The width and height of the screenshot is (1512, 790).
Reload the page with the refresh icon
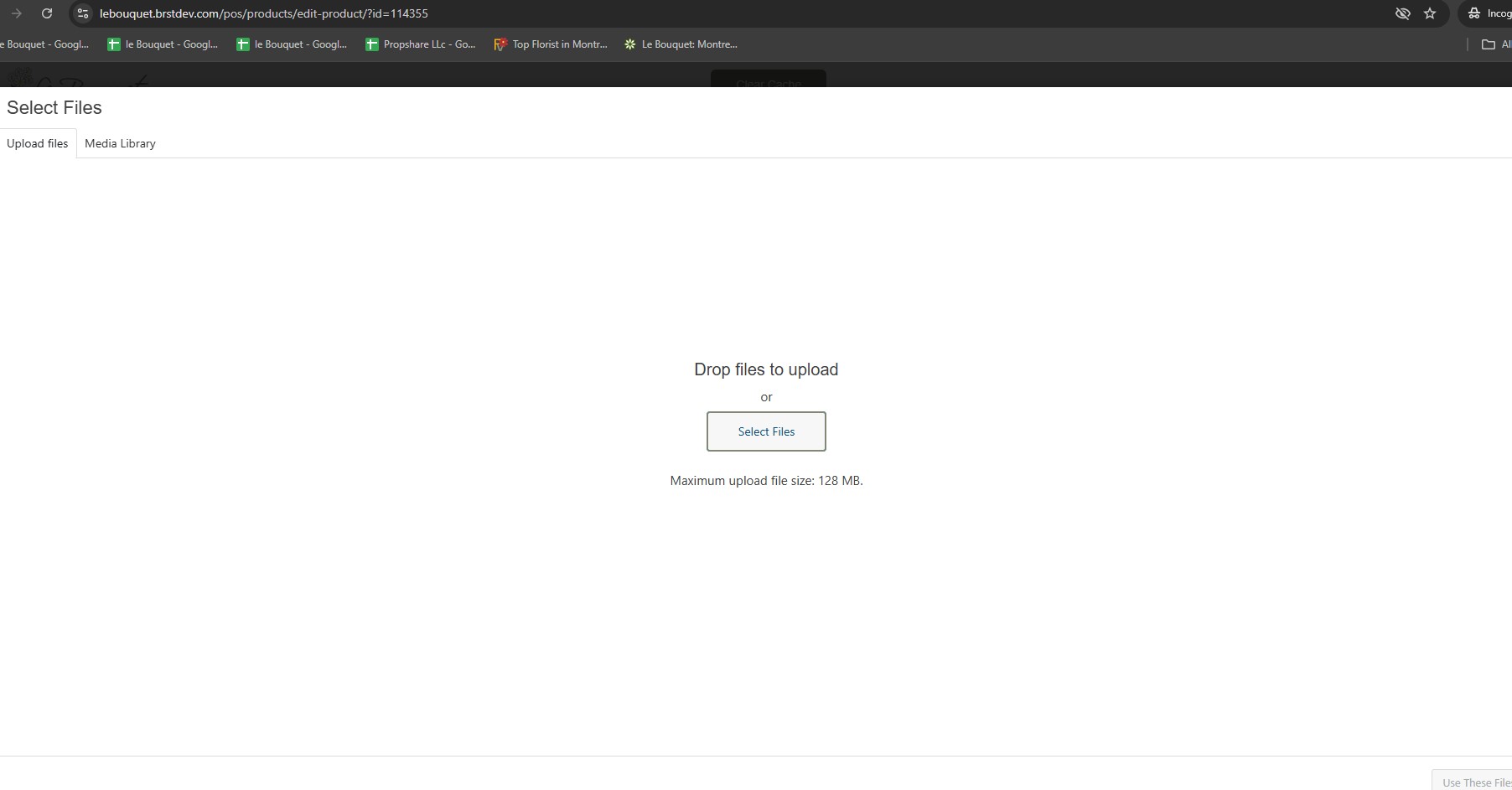click(x=47, y=13)
